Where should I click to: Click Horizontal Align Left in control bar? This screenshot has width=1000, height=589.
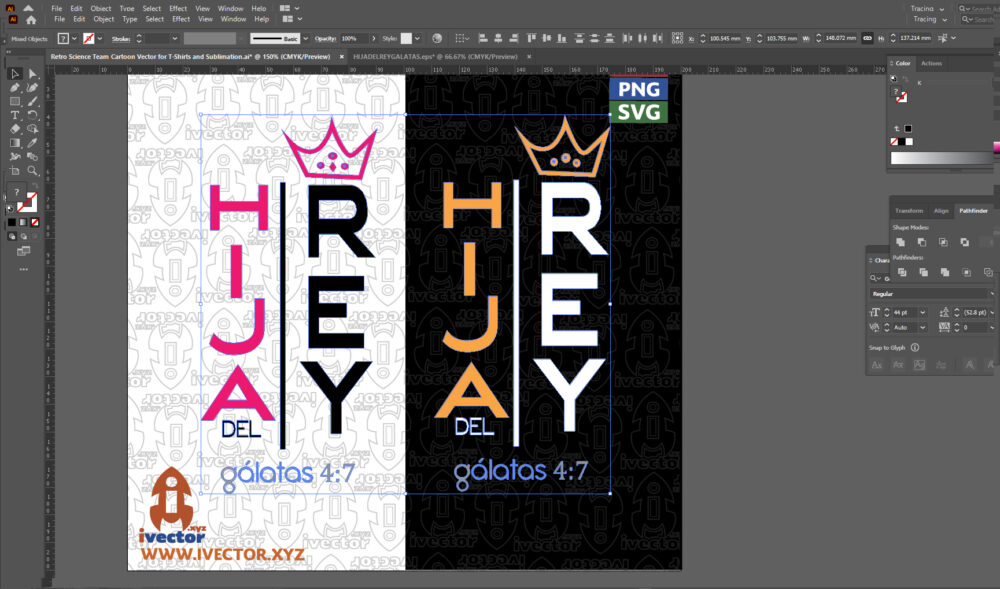483,38
